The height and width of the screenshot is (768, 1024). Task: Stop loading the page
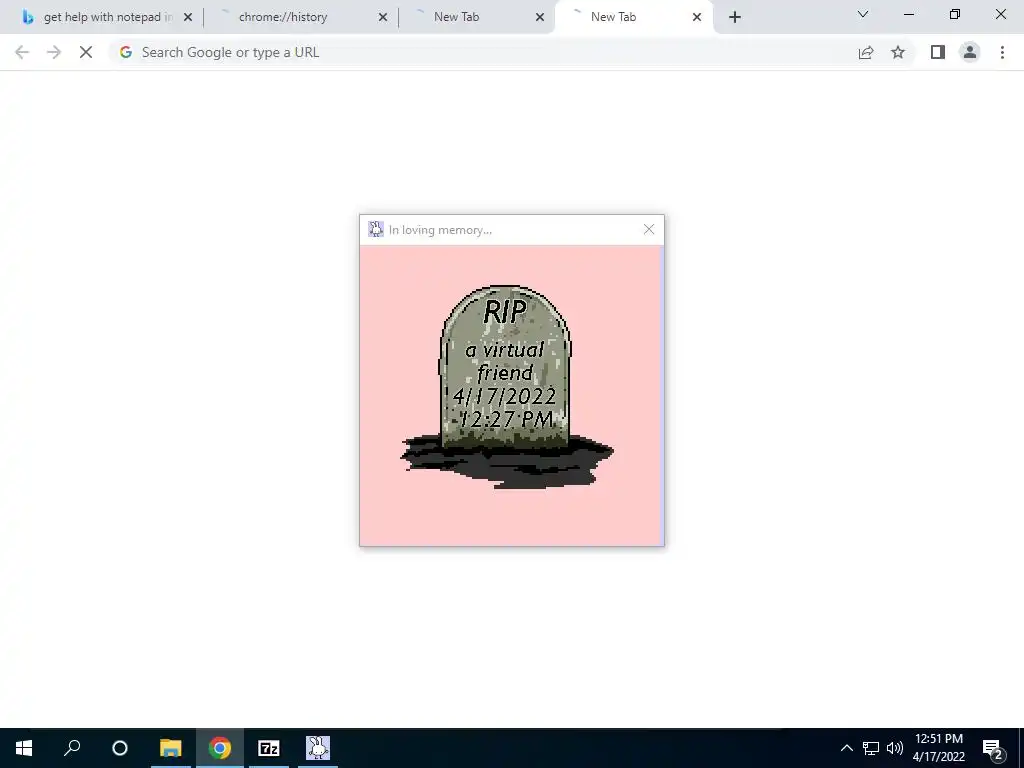[x=86, y=52]
